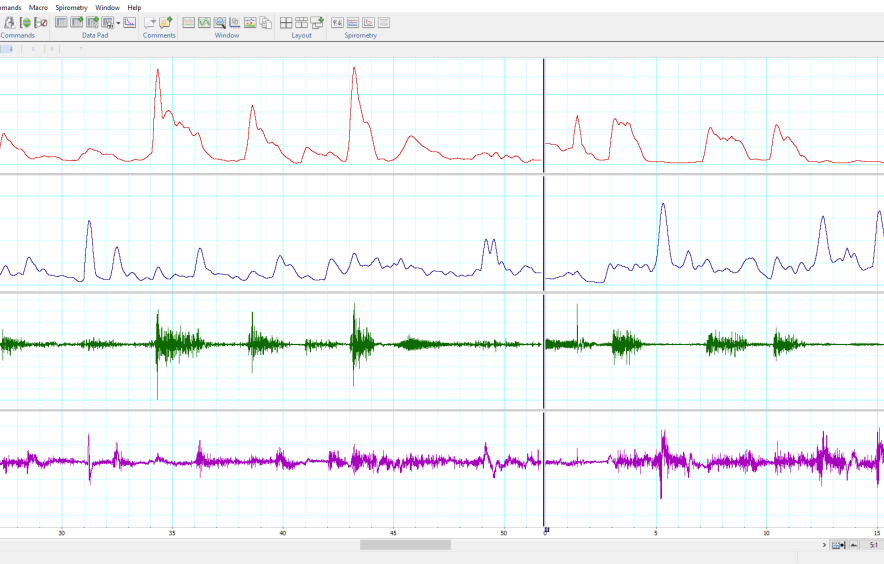Click the Data Pad group label
The image size is (884, 564).
pyautogui.click(x=95, y=35)
